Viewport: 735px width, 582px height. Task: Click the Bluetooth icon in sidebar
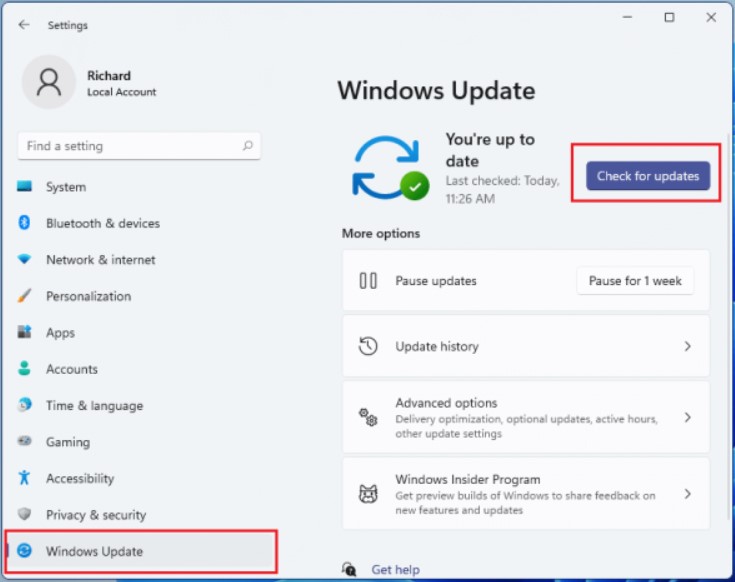point(24,223)
